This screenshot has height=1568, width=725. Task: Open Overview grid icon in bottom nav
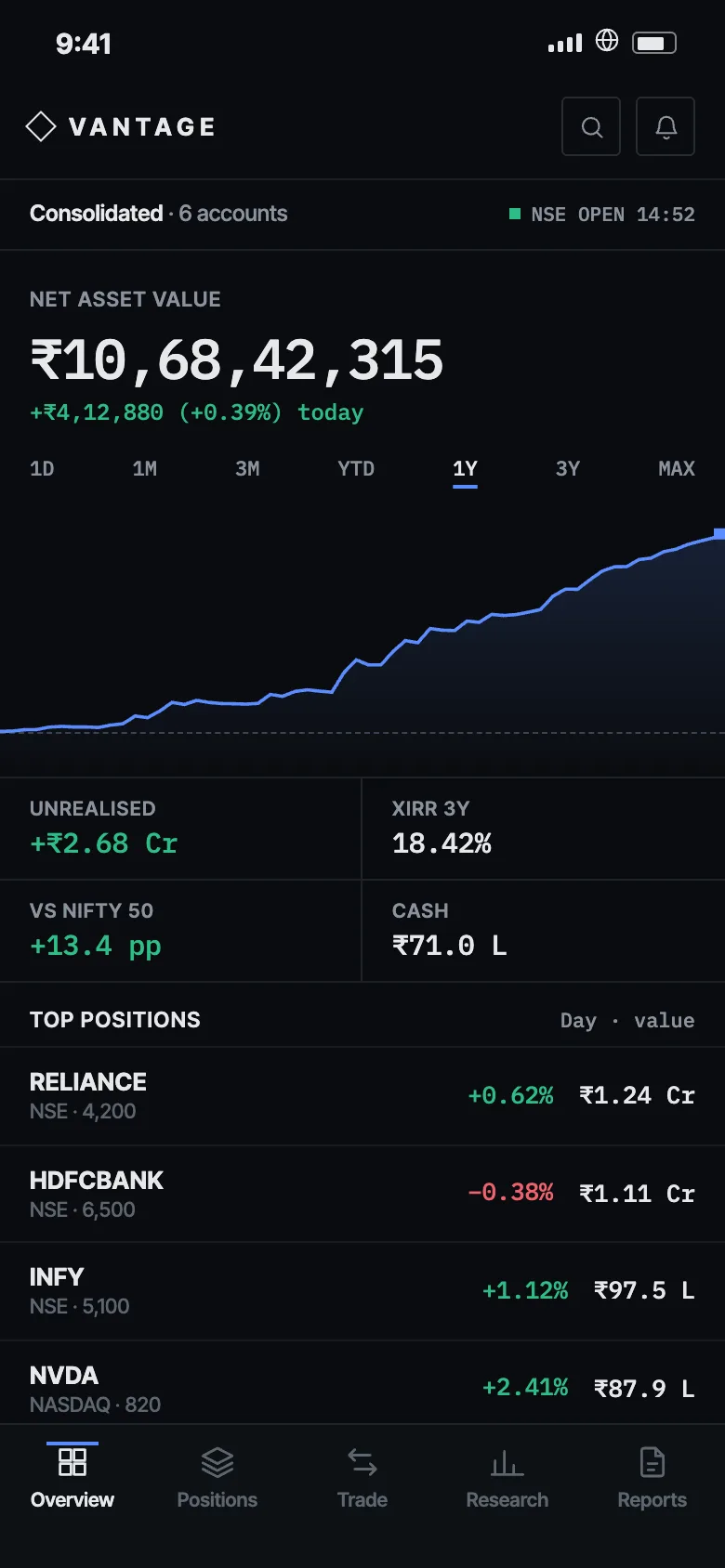point(72,1462)
